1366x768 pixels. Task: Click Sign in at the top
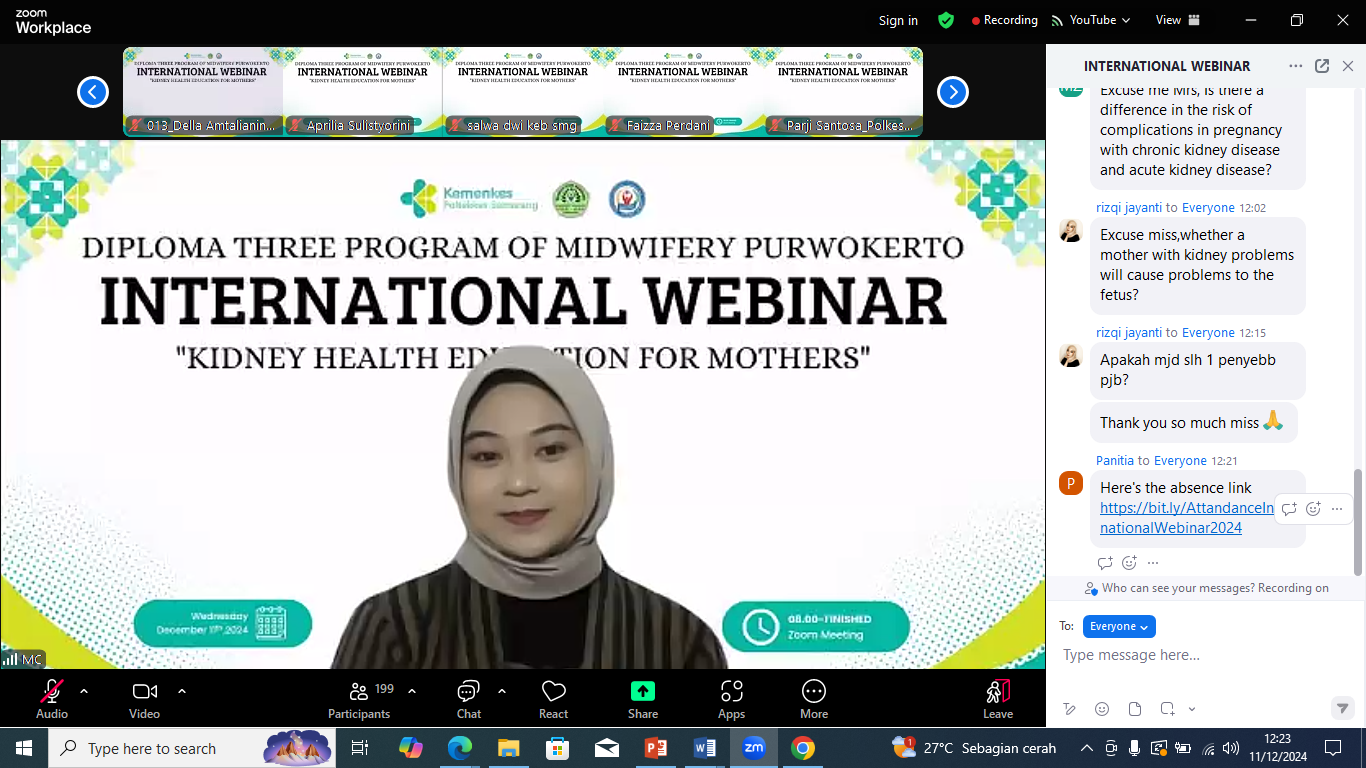(x=898, y=20)
